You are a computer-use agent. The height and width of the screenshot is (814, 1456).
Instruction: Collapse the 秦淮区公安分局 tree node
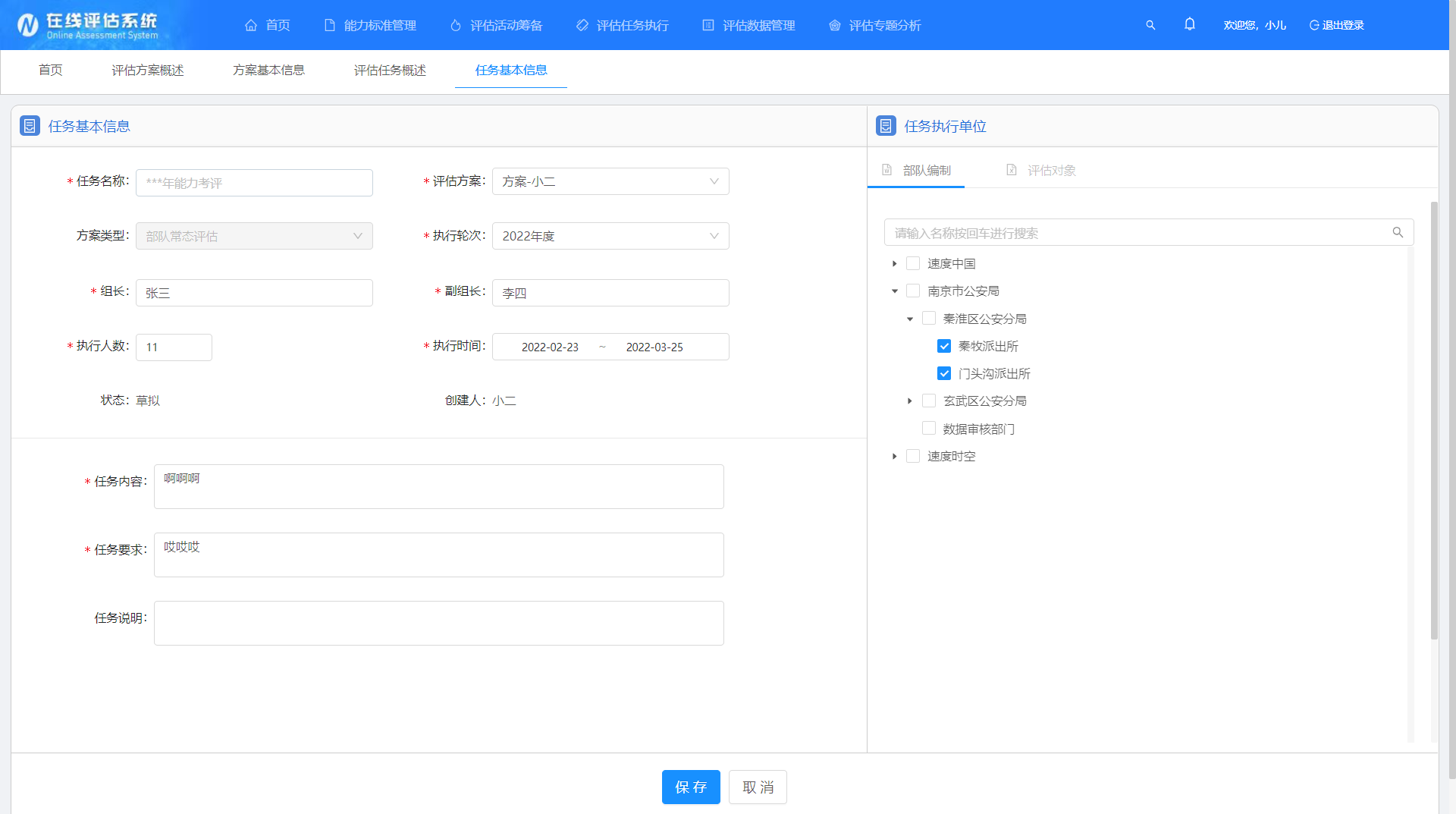[910, 319]
